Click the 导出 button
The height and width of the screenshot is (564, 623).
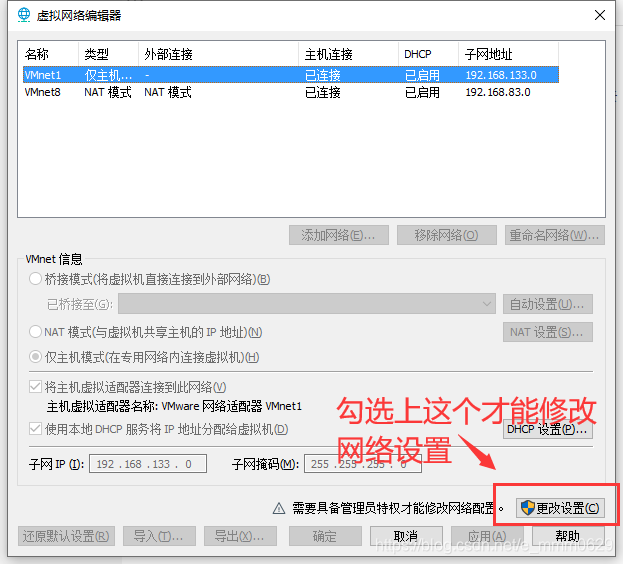coord(240,536)
